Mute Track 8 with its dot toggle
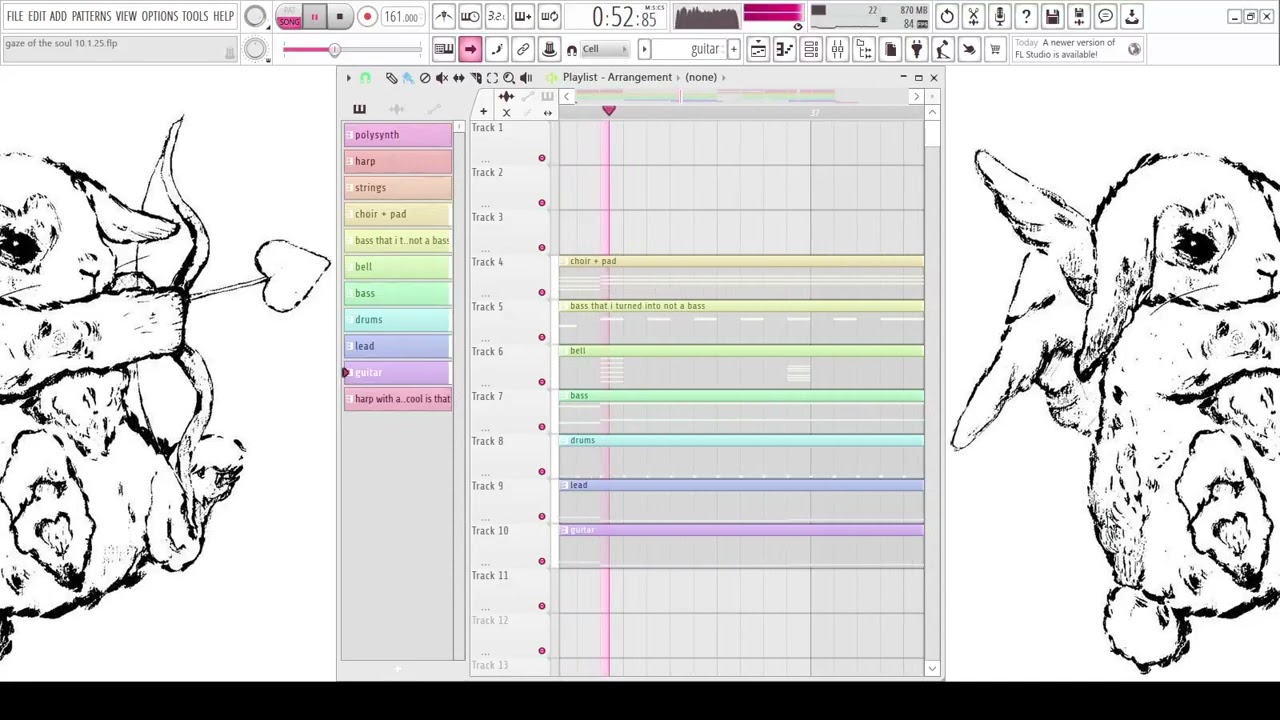The width and height of the screenshot is (1280, 720). pos(542,472)
